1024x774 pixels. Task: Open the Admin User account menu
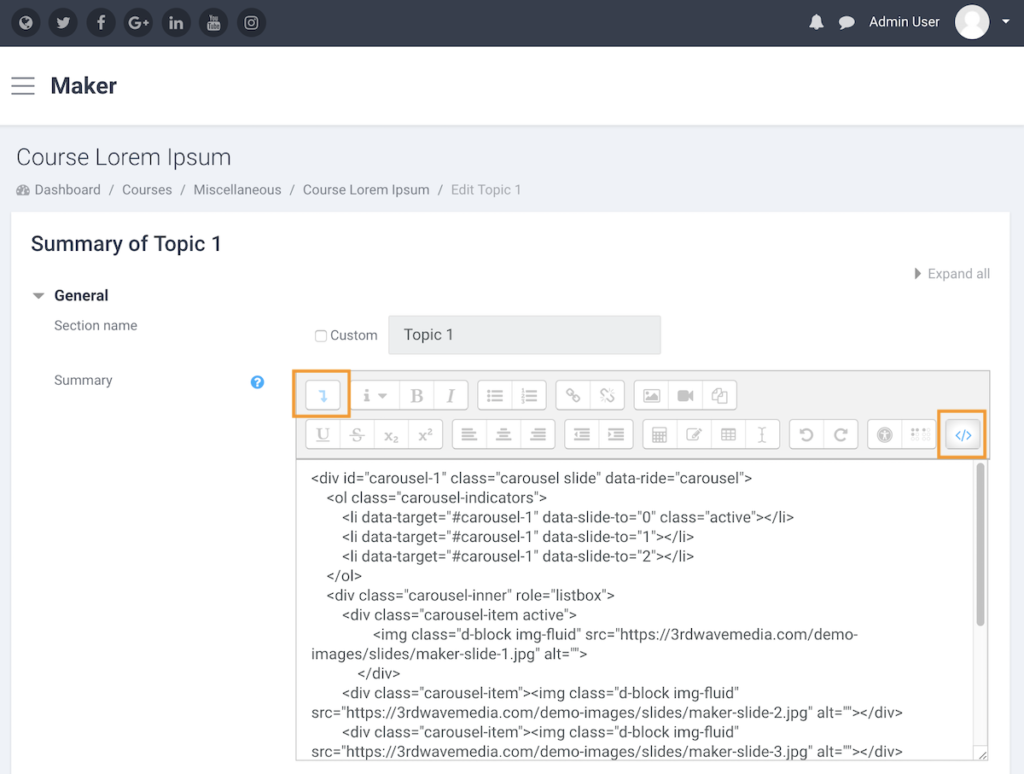point(904,21)
